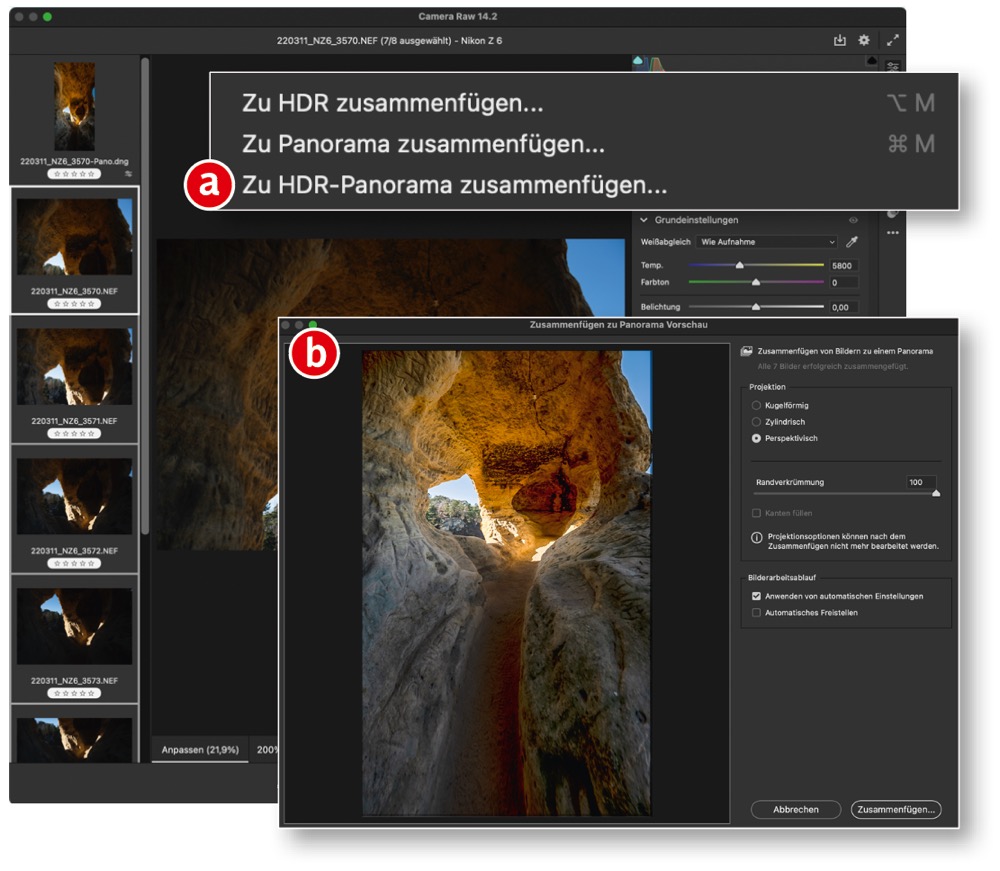Select Zu Panorama zusammenfügen menu item

pyautogui.click(x=423, y=145)
